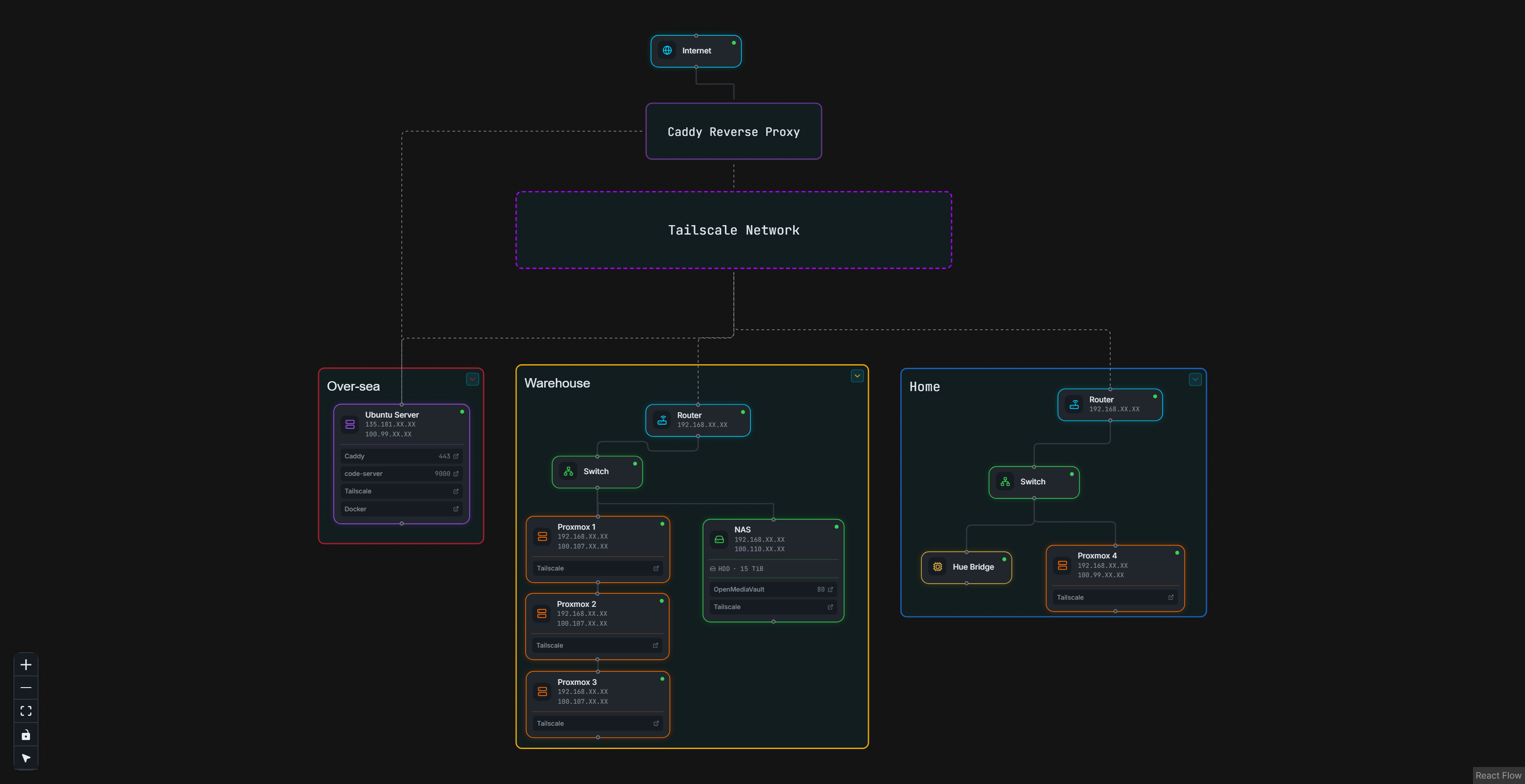Click the Hue Bridge label text
Screen dimensions: 1525x784
[x=973, y=566]
